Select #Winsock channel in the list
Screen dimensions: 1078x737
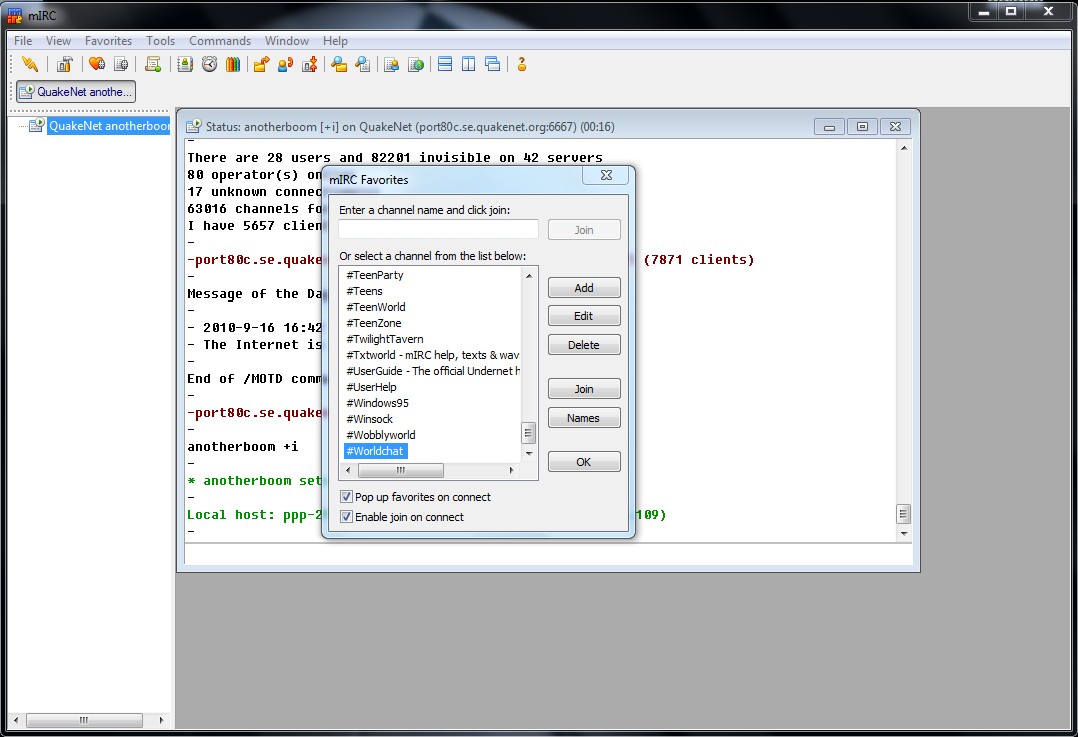(x=370, y=419)
